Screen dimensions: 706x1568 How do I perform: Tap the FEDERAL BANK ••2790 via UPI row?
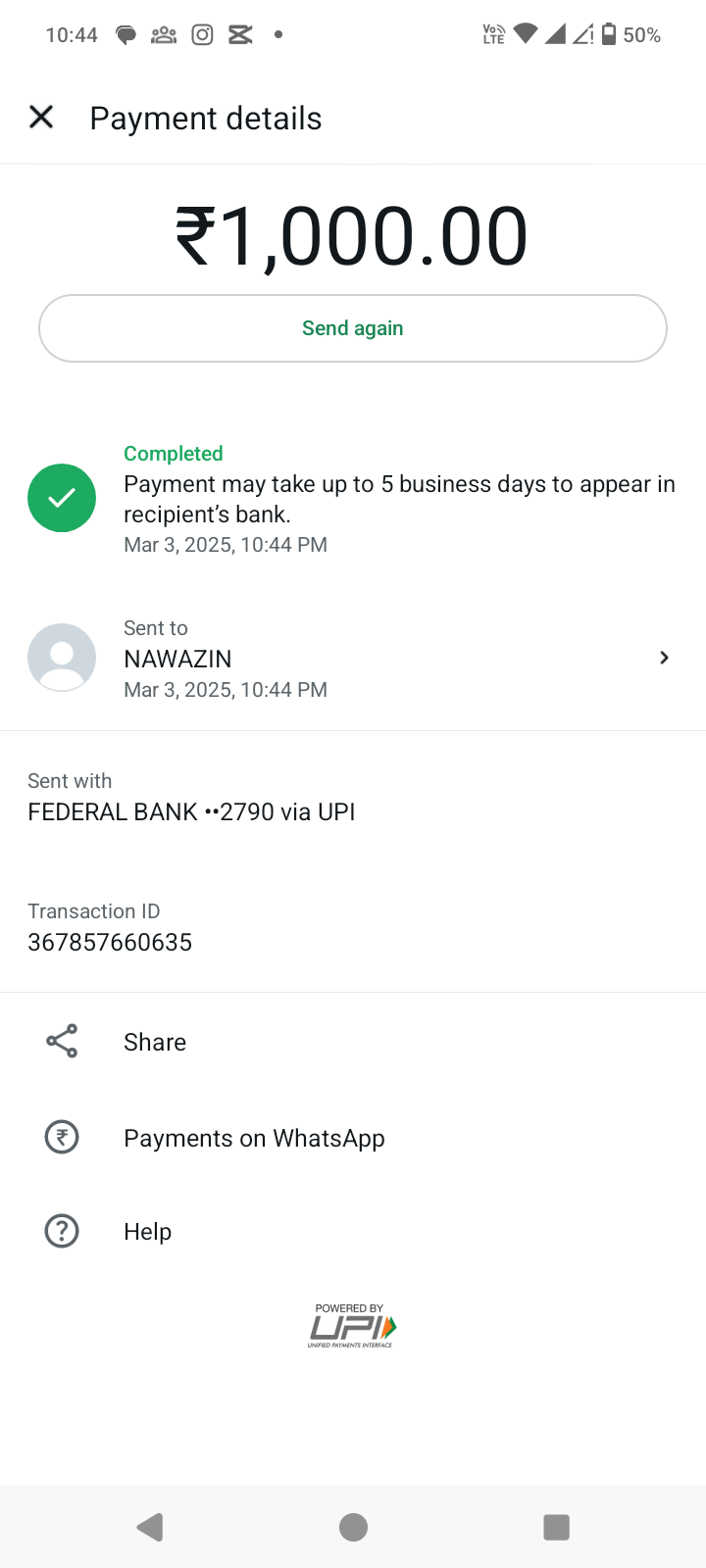tap(191, 811)
